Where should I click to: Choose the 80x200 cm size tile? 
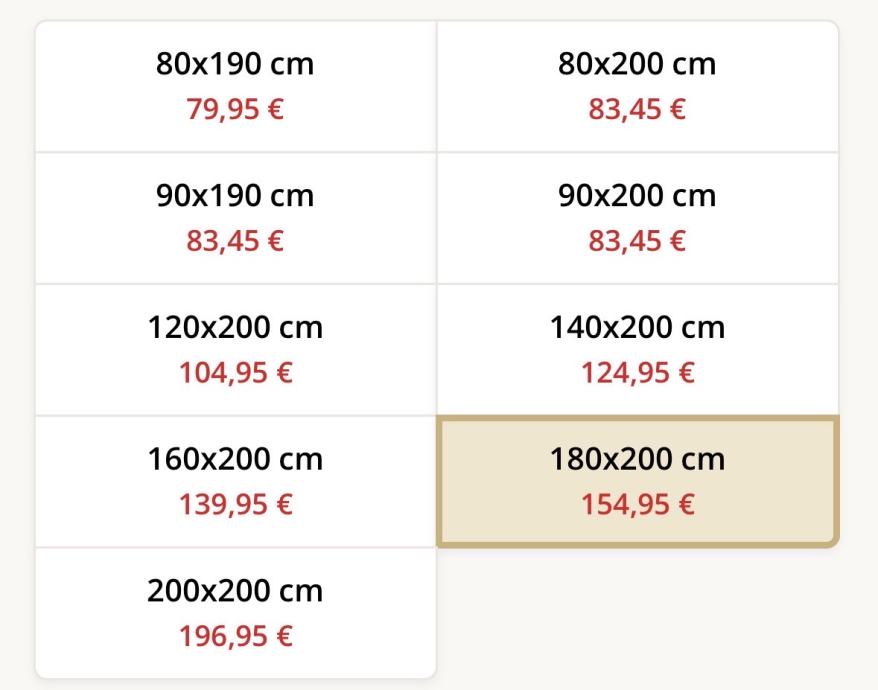[x=637, y=86]
